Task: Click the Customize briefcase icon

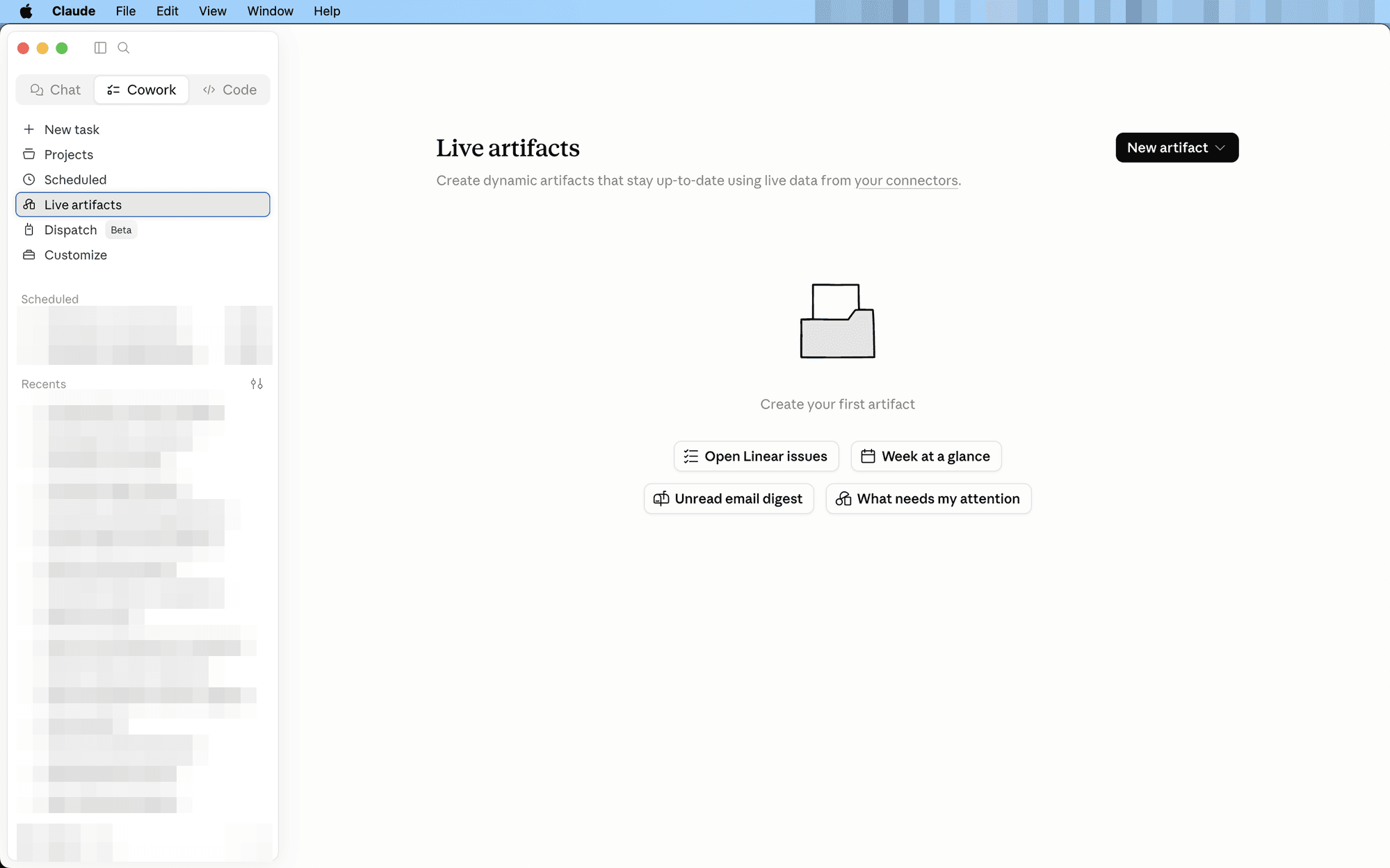Action: [x=29, y=254]
